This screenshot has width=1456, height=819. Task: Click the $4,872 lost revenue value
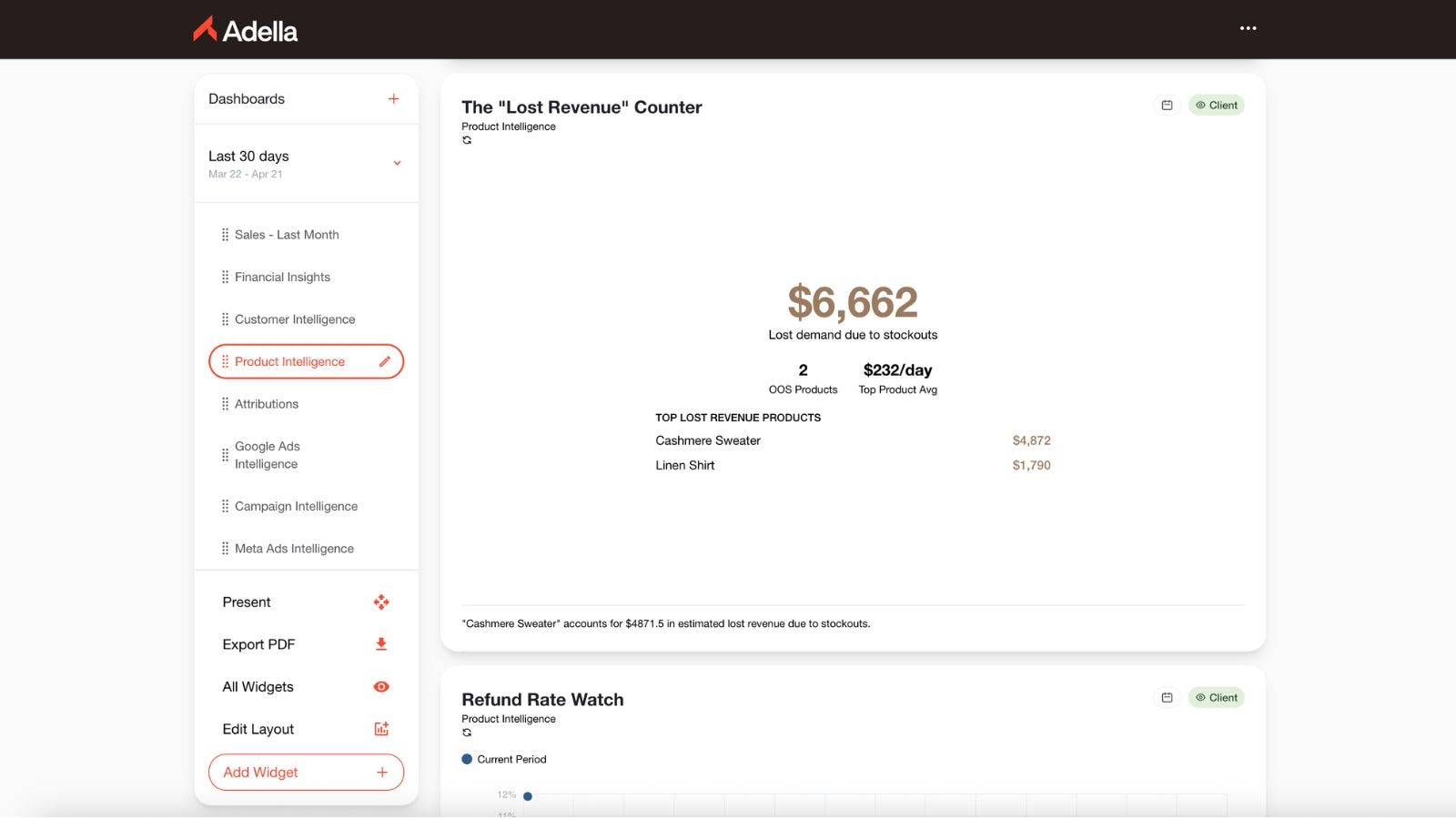[1031, 441]
